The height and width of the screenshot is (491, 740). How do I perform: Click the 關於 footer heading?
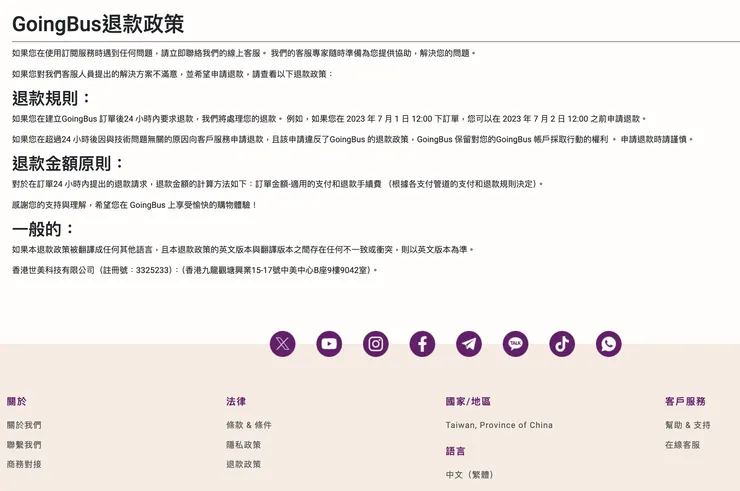[x=17, y=401]
